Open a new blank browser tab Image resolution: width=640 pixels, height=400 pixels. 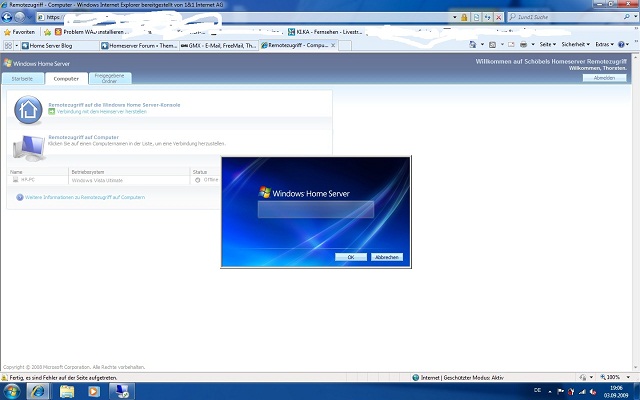pyautogui.click(x=345, y=46)
